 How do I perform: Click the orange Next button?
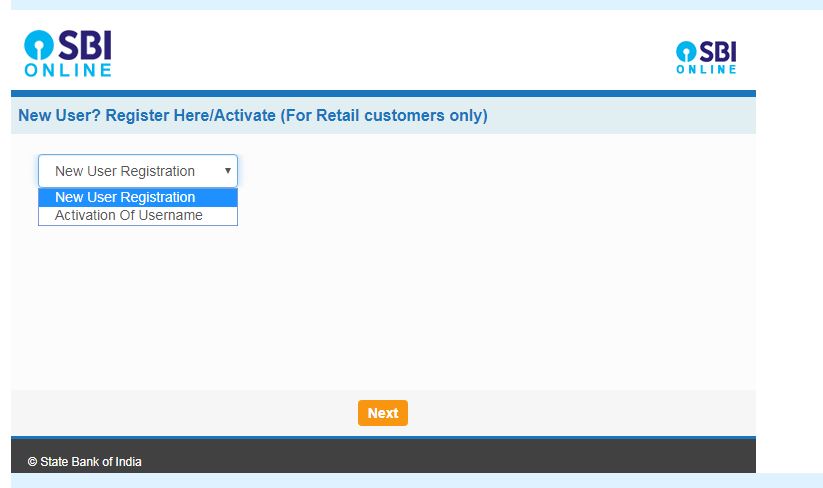tap(383, 413)
